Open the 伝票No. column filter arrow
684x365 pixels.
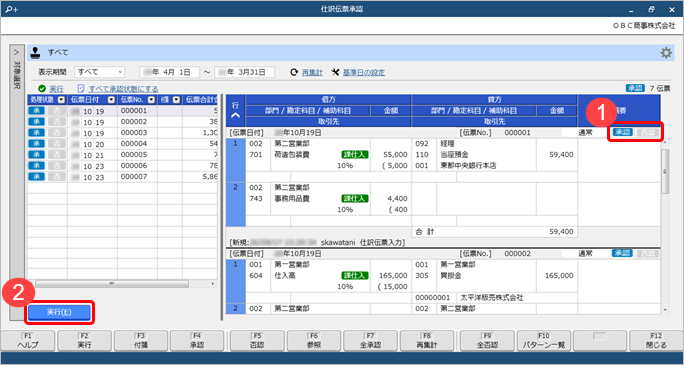151,100
